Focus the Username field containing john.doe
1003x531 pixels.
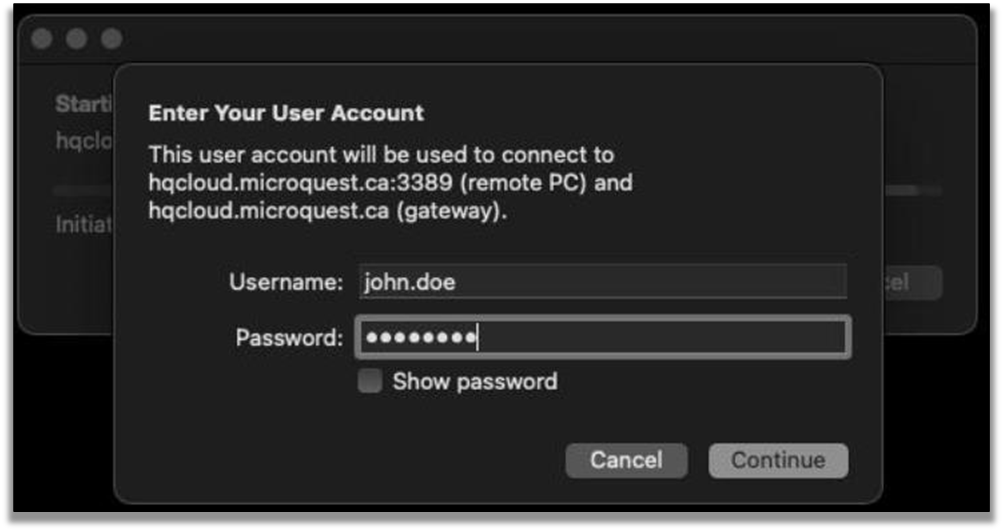[x=602, y=282]
